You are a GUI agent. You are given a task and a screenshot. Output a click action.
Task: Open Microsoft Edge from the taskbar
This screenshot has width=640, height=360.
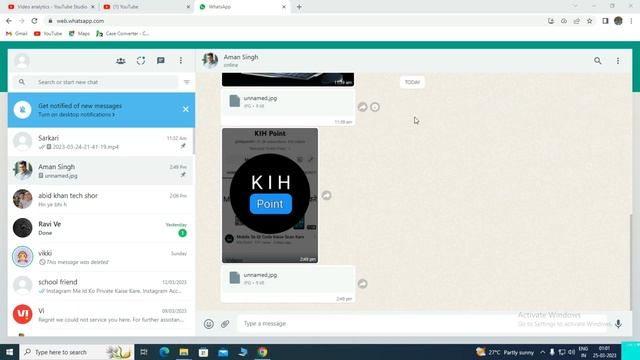point(164,352)
